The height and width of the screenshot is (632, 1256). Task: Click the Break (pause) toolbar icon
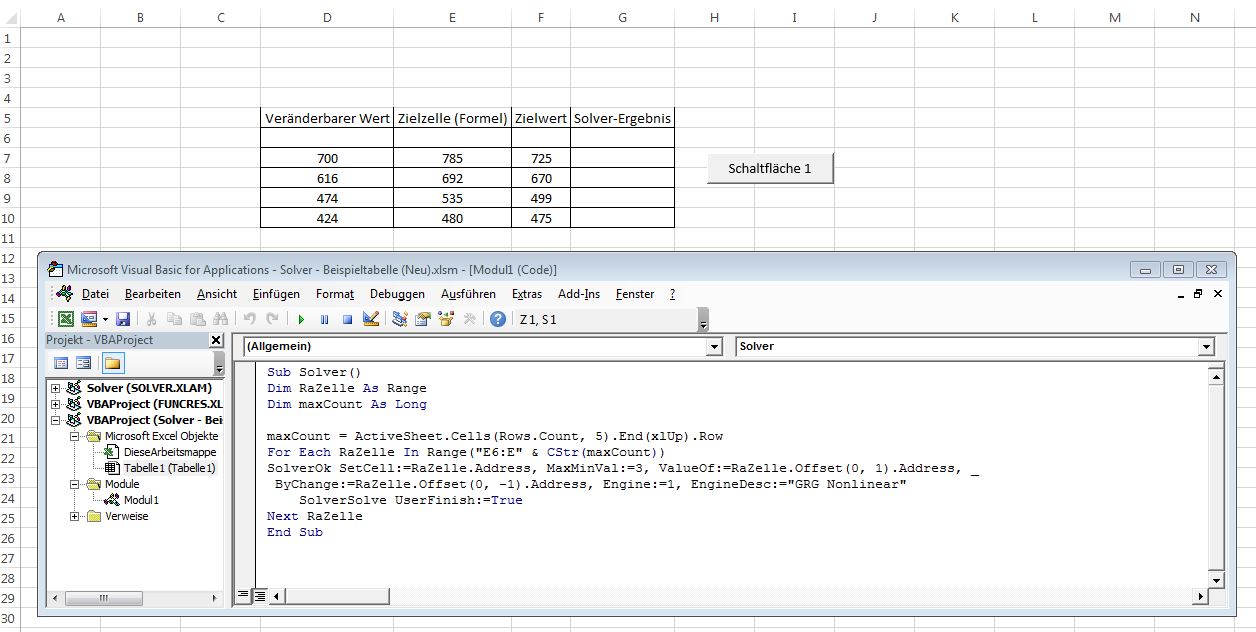(324, 319)
